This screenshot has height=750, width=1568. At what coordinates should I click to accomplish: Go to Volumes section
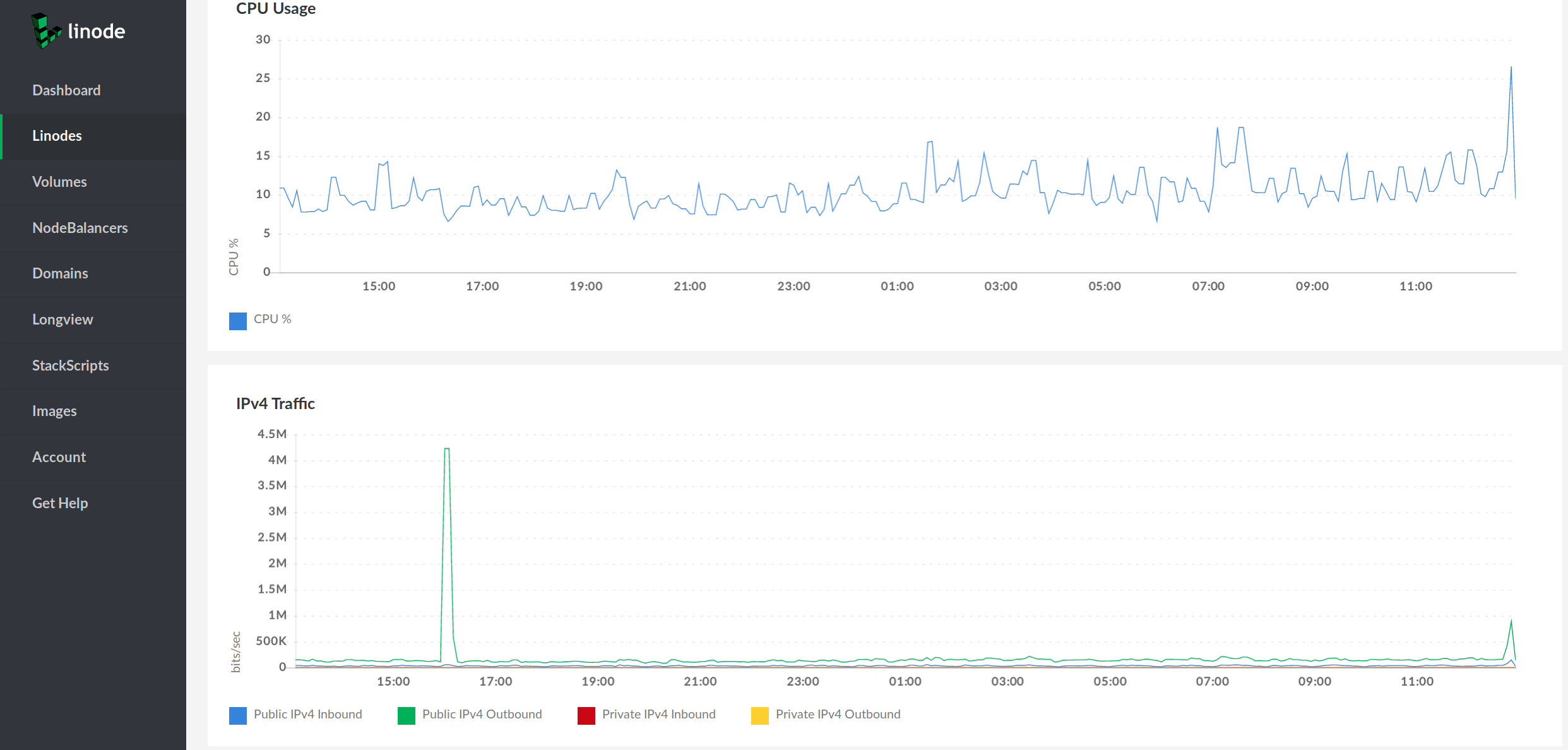tap(59, 182)
